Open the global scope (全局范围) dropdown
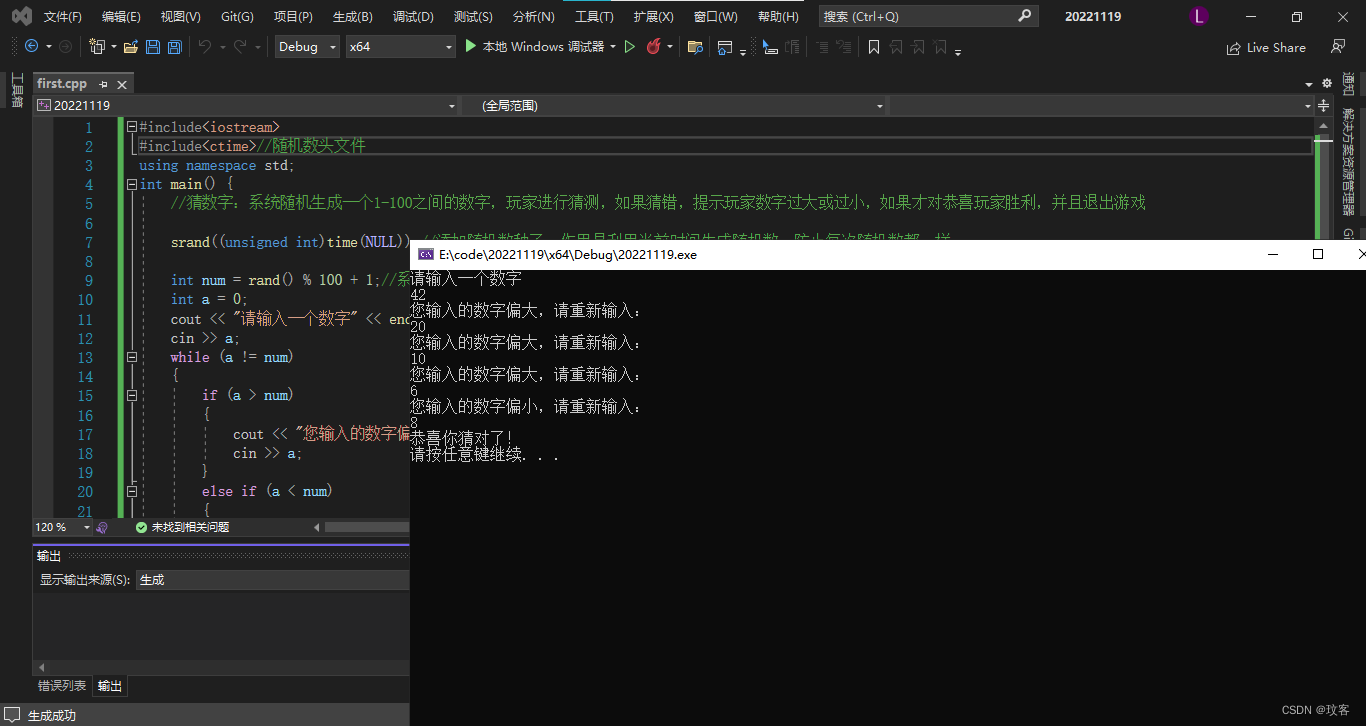This screenshot has height=726, width=1366. click(673, 105)
